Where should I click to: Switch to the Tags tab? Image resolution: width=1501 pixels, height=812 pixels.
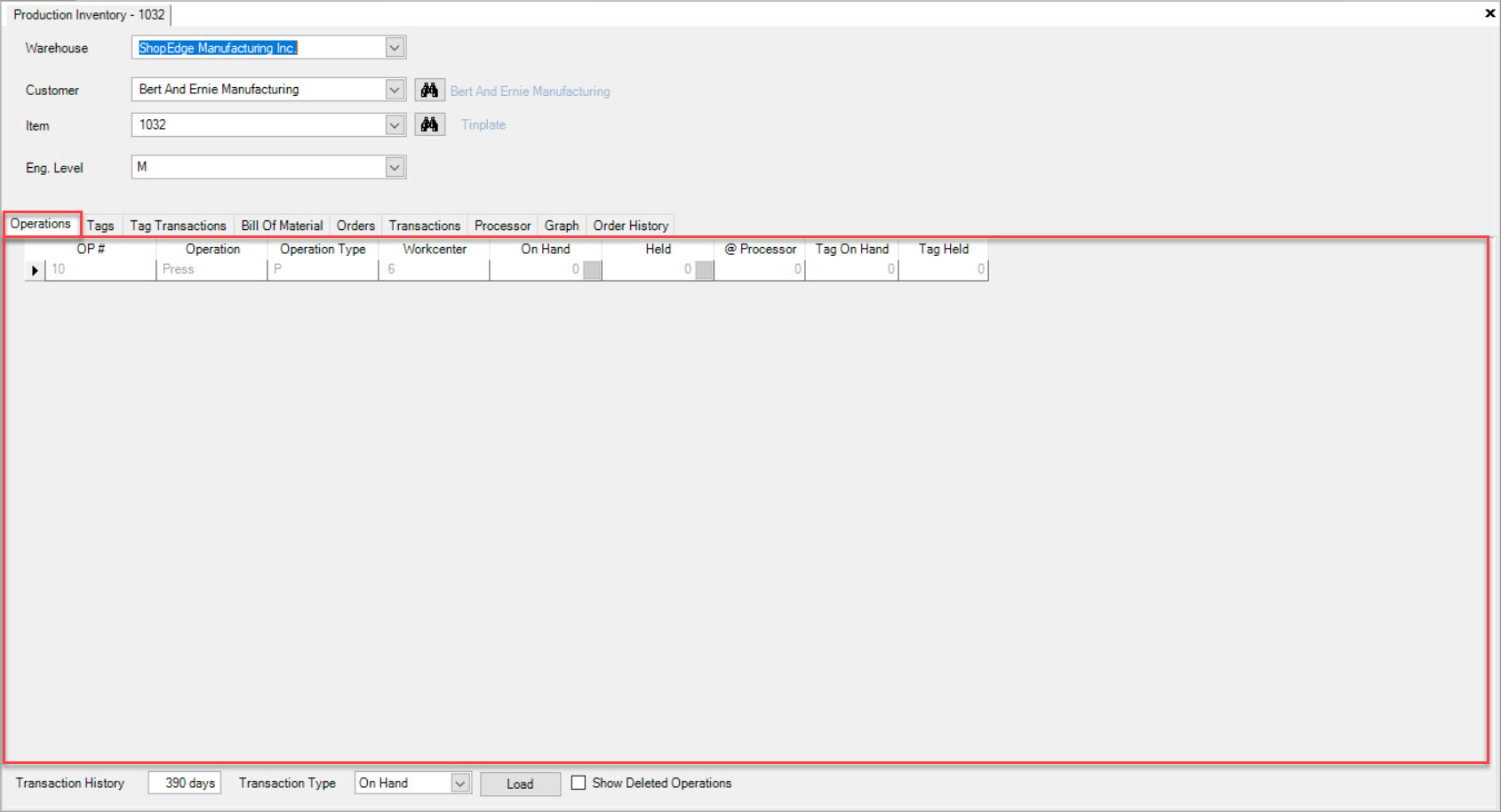coord(100,226)
